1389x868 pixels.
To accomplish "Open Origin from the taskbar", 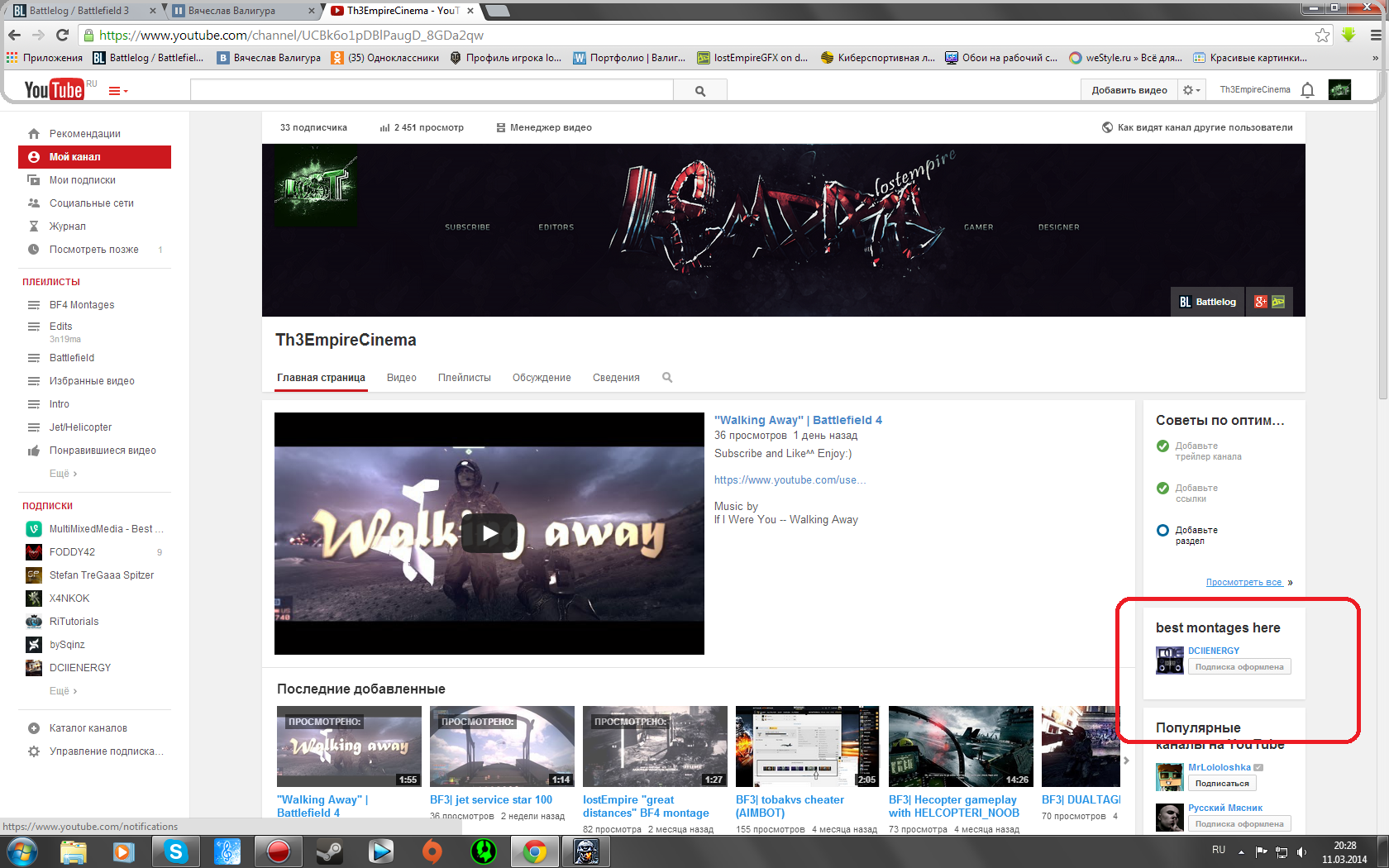I will (432, 851).
